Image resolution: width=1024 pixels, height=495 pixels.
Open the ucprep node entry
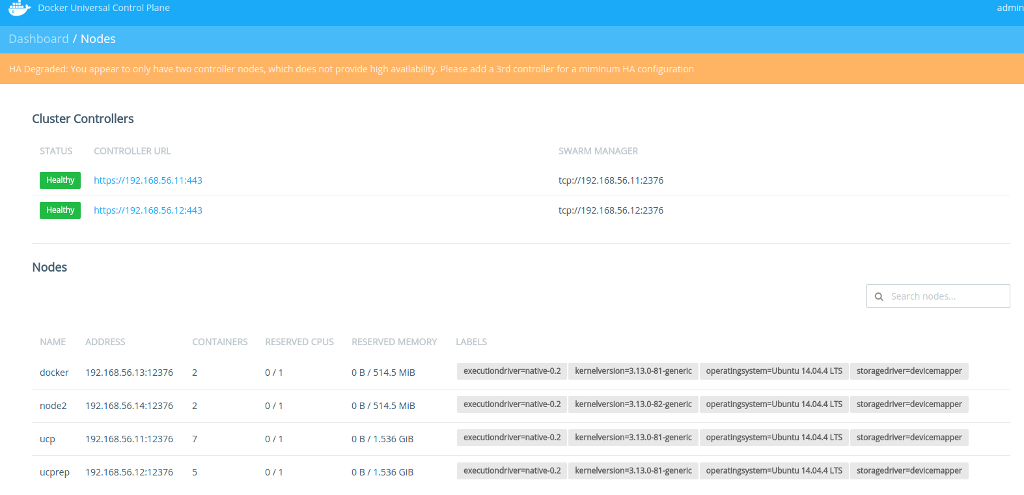[x=54, y=471]
